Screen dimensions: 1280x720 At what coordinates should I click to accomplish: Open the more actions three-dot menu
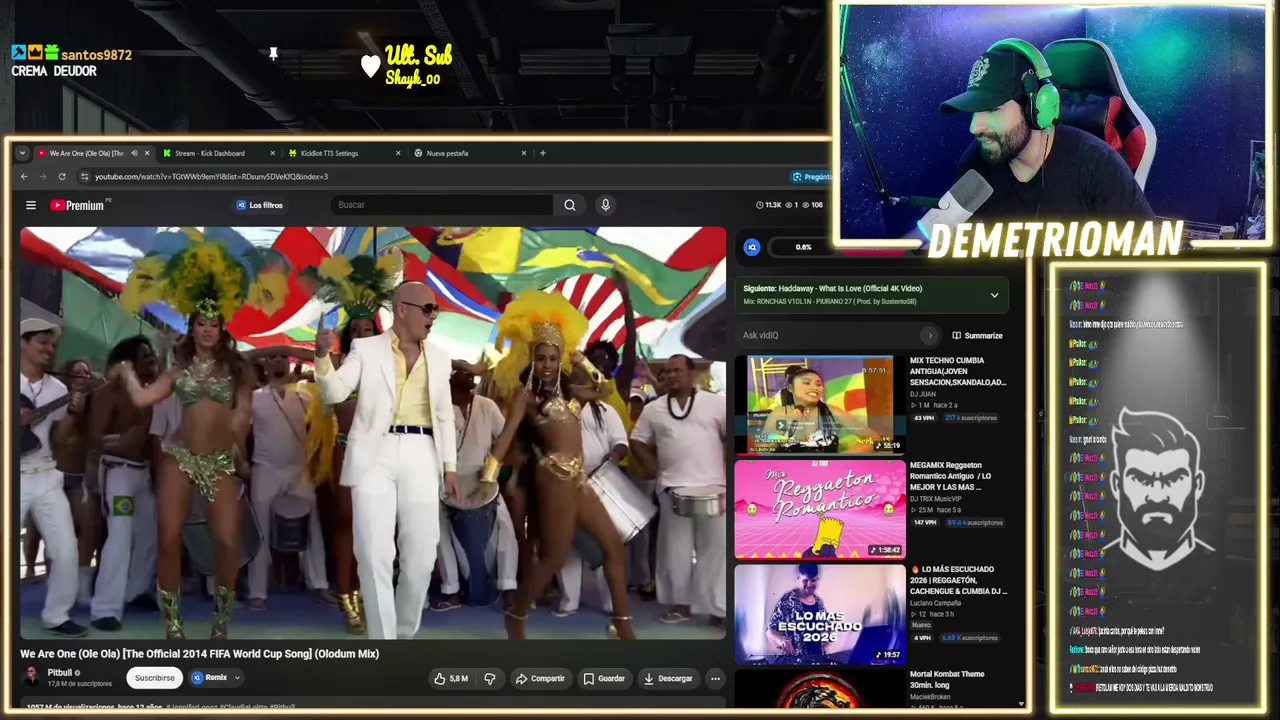(x=715, y=678)
